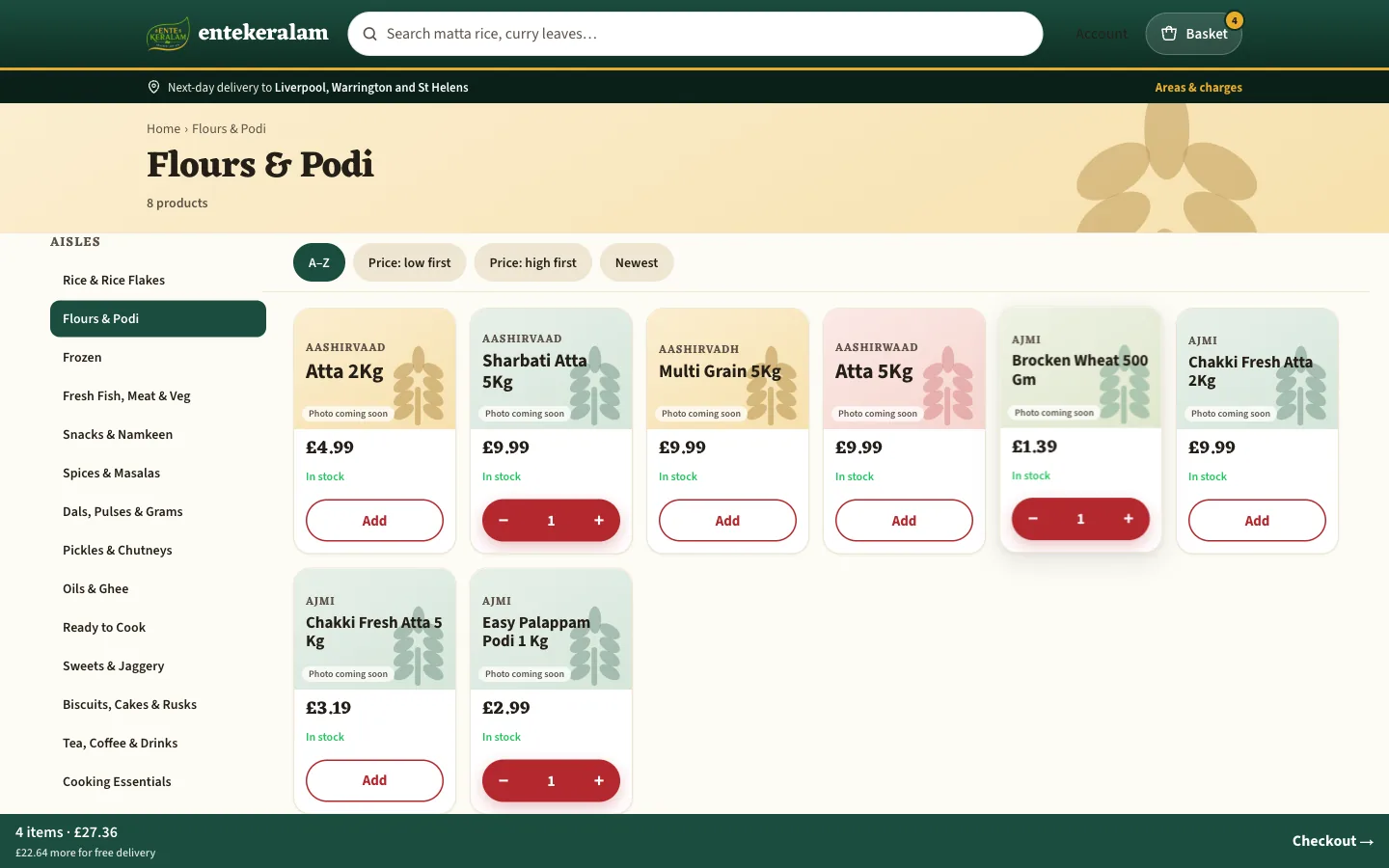1389x868 pixels.
Task: Open the Rice & Rice Flakes aisle
Action: 158,280
